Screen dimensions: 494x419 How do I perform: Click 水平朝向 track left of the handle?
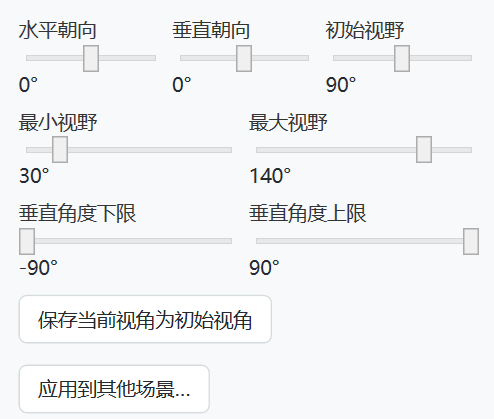pyautogui.click(x=55, y=58)
